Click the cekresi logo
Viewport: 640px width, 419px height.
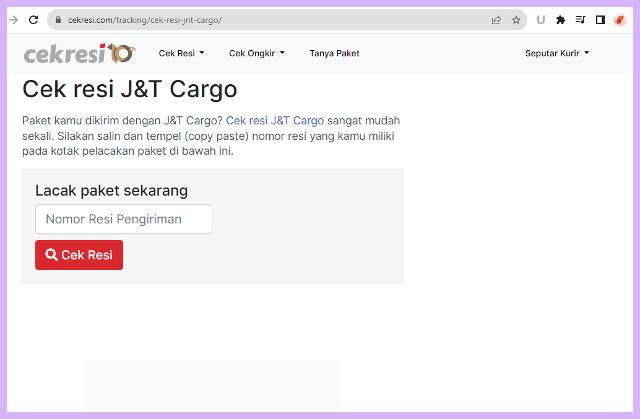point(80,53)
